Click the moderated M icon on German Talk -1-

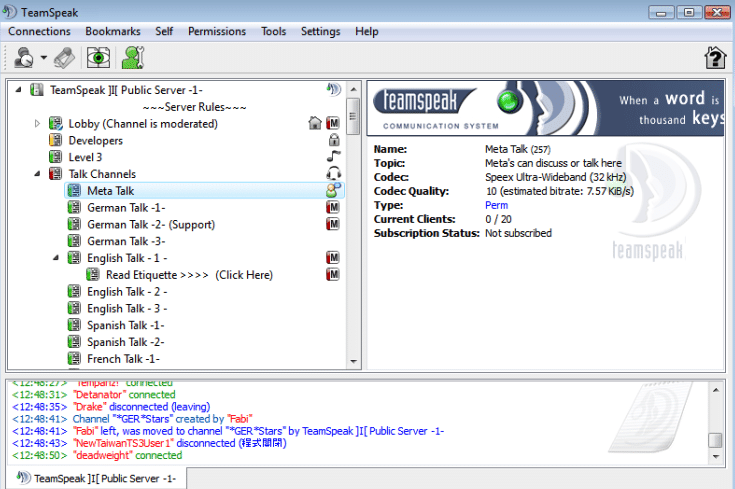(334, 208)
